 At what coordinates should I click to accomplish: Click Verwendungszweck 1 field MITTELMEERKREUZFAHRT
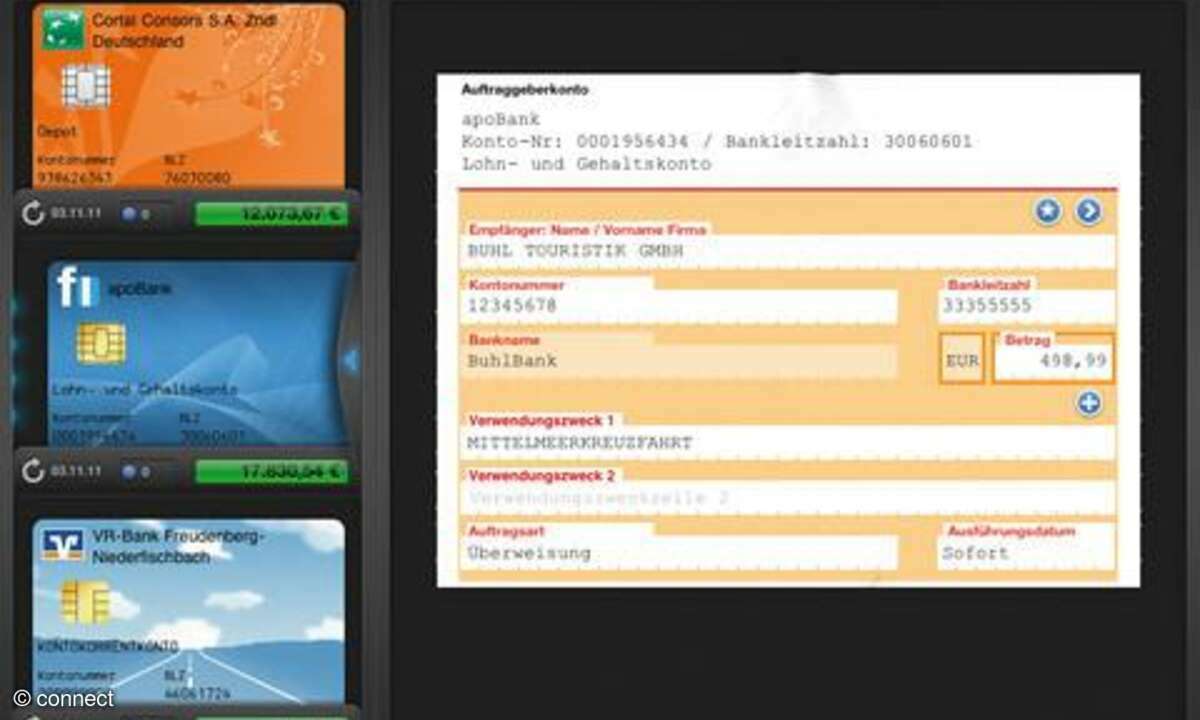pyautogui.click(x=787, y=442)
